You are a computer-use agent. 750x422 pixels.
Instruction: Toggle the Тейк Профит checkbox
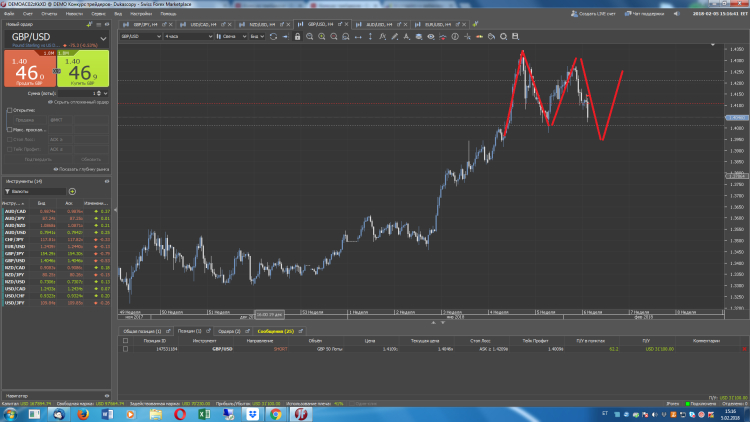click(x=10, y=149)
